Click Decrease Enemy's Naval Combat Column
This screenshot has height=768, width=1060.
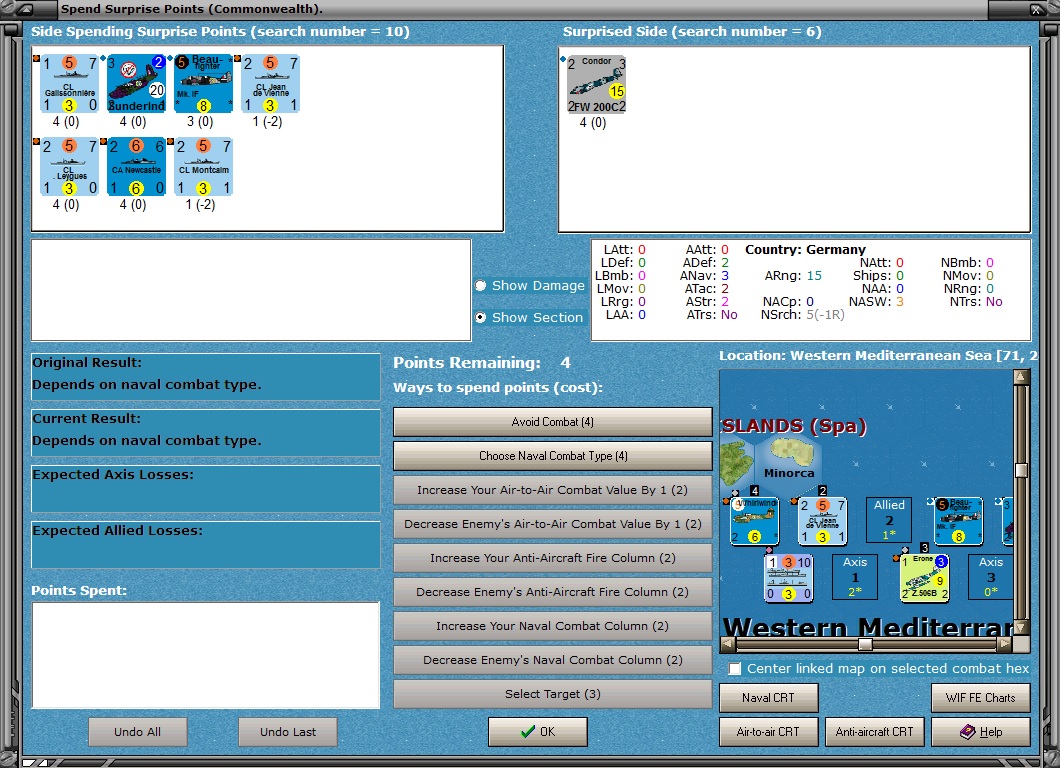(552, 660)
